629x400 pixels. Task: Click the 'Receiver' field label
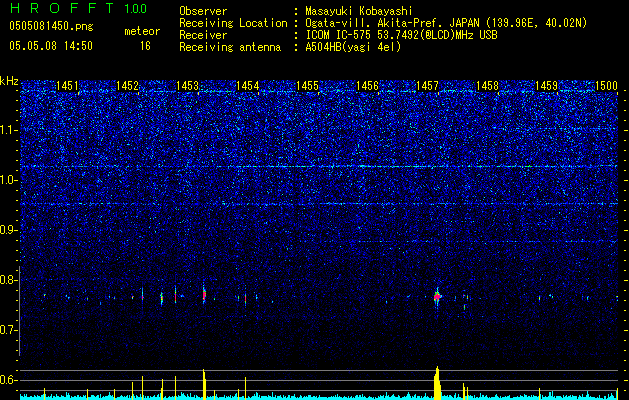coord(203,35)
